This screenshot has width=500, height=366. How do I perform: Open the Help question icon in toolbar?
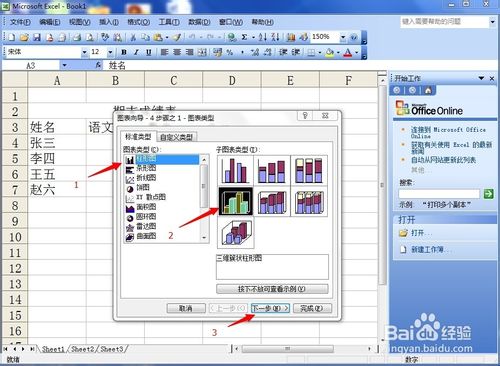[x=354, y=37]
